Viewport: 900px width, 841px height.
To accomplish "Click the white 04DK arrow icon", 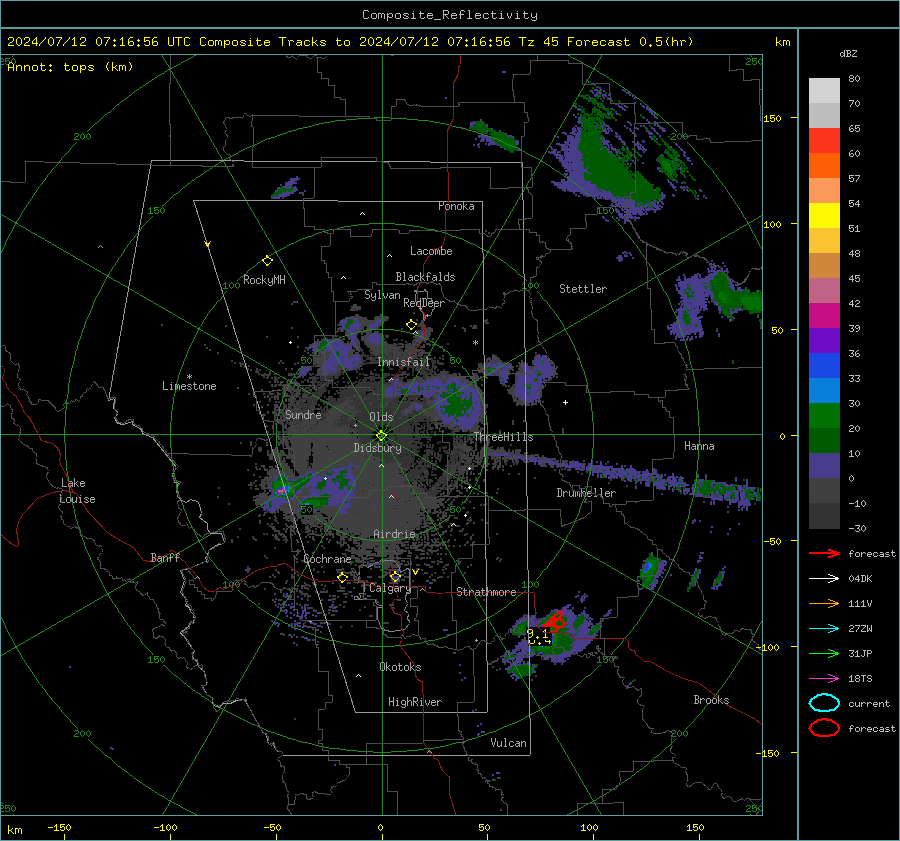I will [x=824, y=578].
